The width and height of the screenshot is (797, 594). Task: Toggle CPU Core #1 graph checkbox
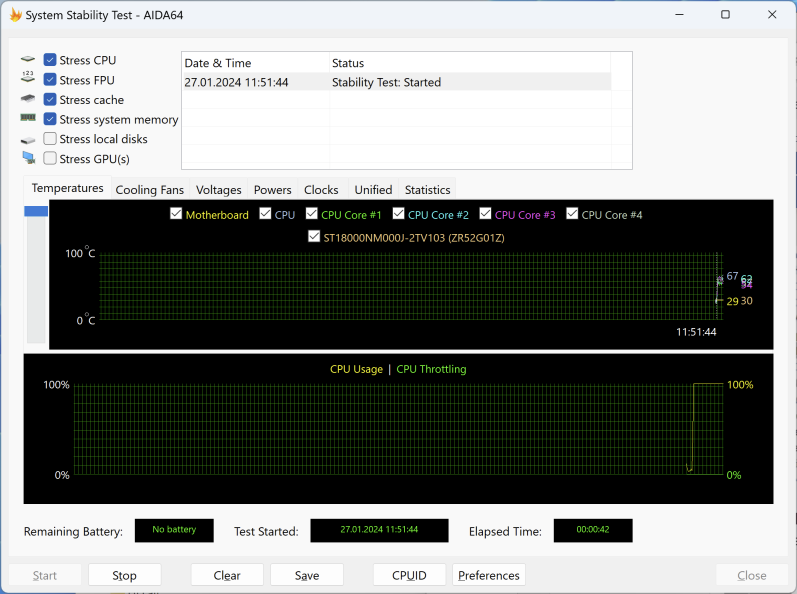coord(312,213)
